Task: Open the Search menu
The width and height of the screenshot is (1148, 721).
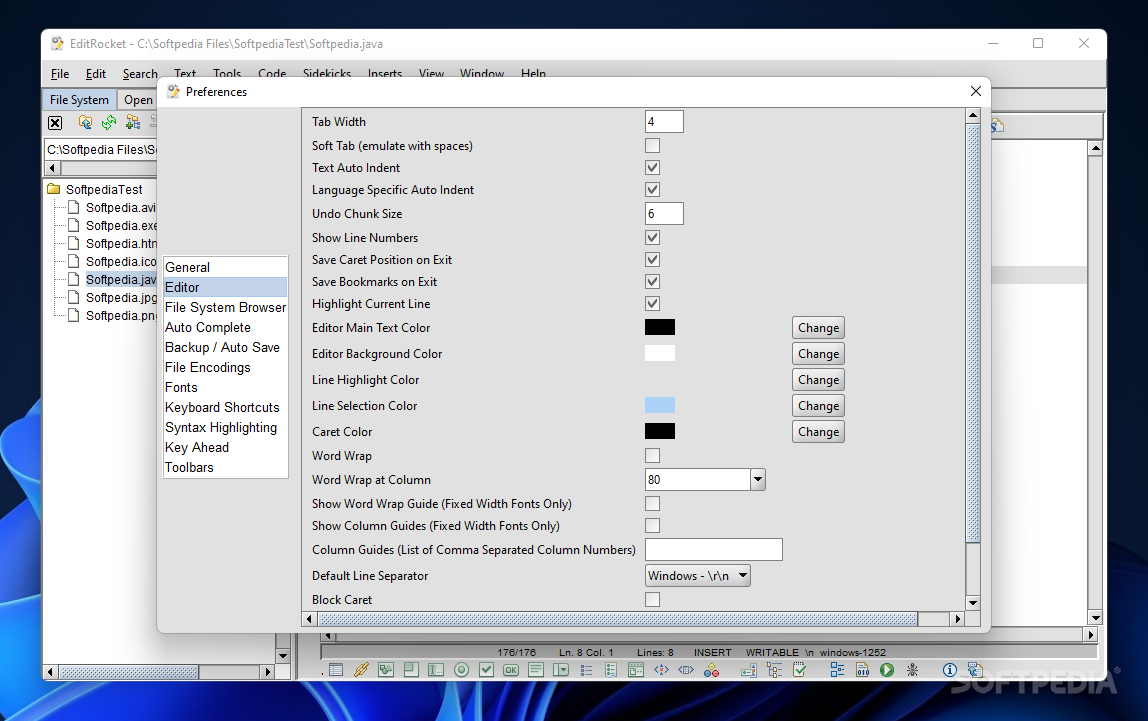Action: 140,74
